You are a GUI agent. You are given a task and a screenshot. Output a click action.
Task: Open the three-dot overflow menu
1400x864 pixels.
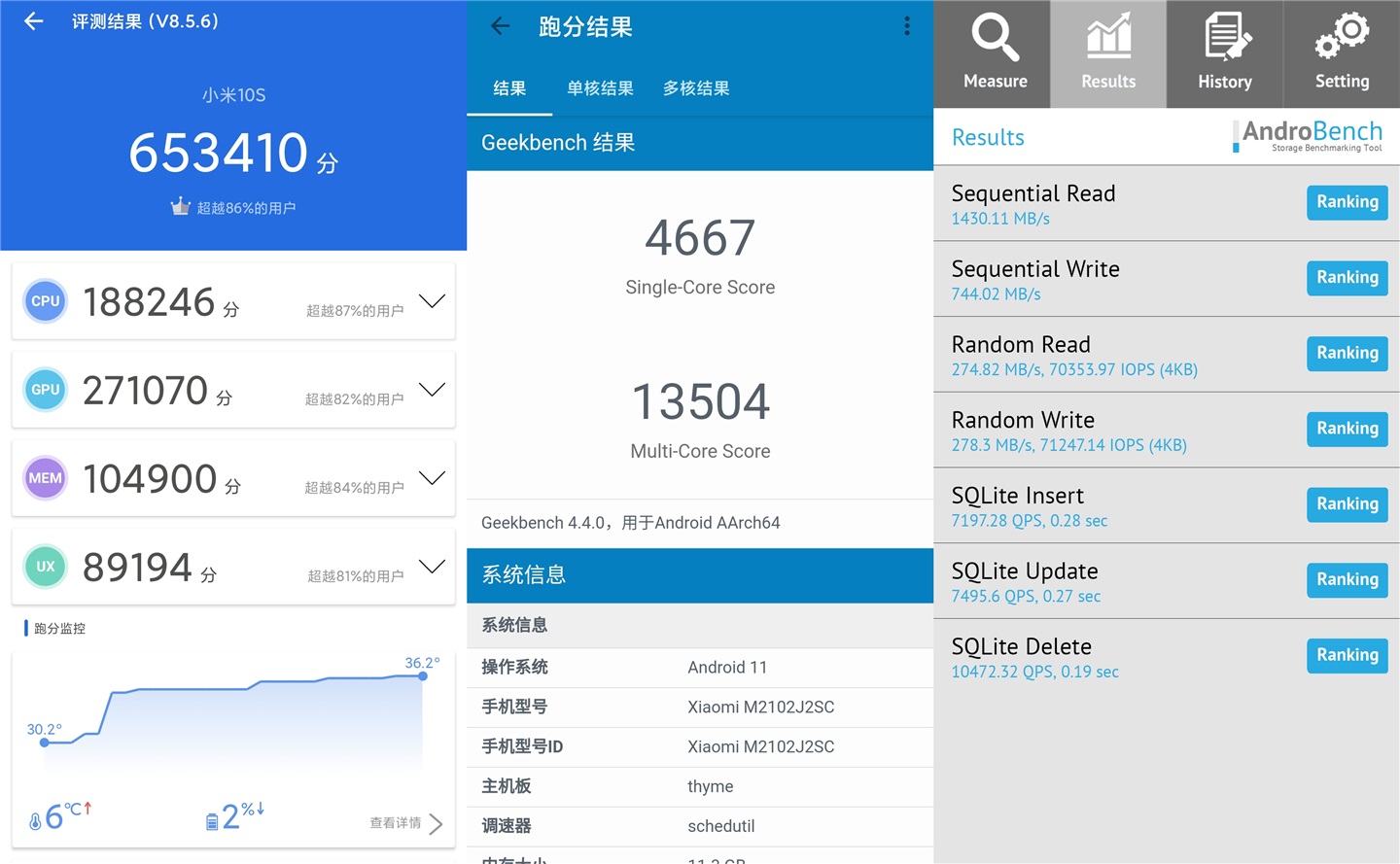pos(906,26)
